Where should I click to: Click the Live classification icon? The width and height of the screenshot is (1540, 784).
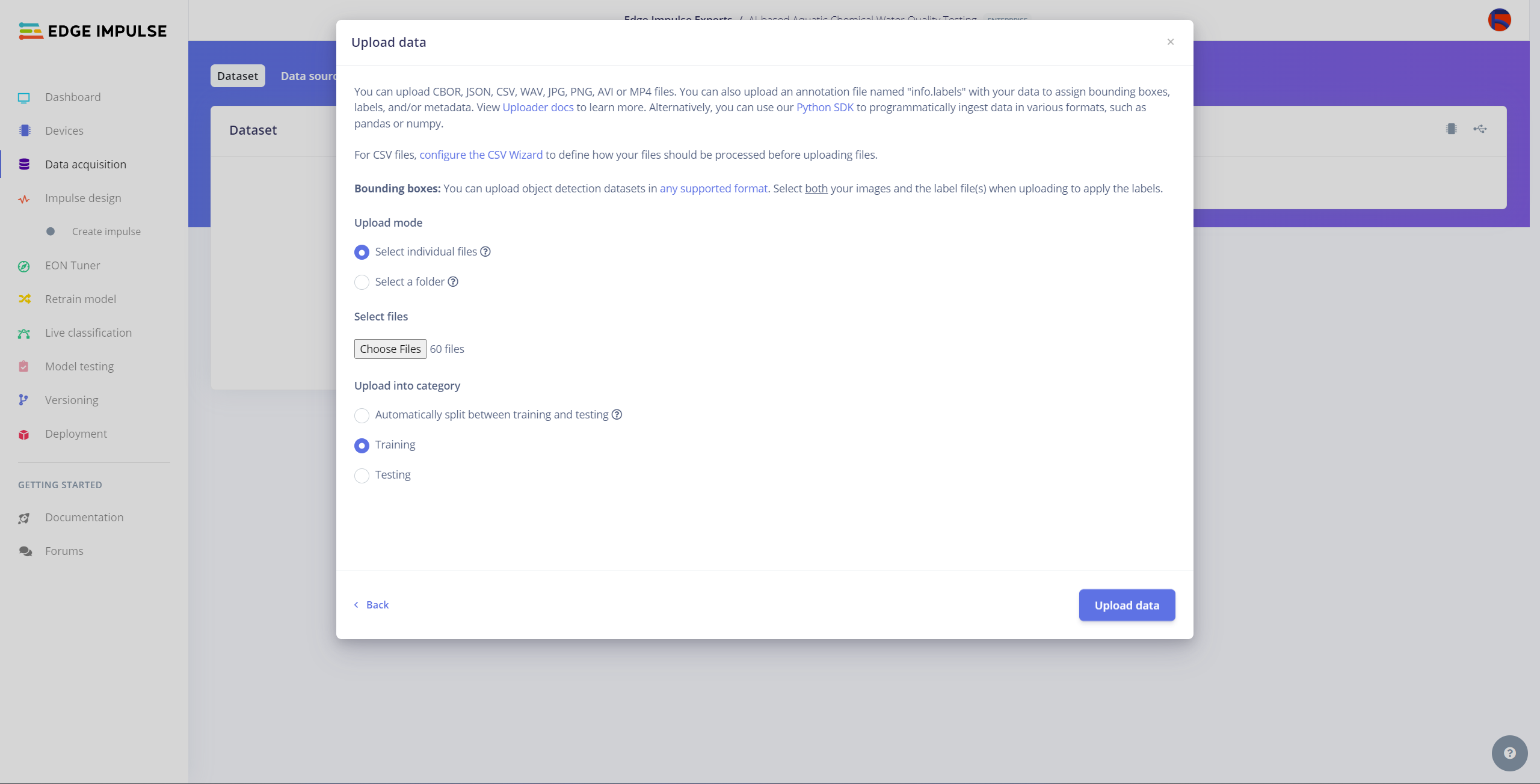(24, 332)
